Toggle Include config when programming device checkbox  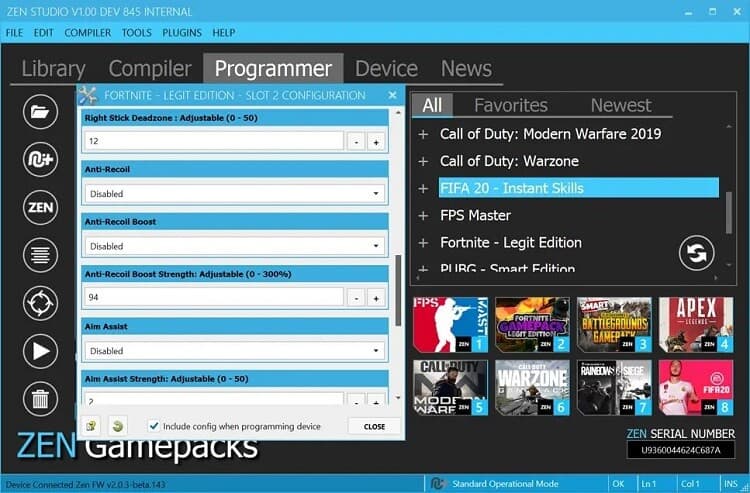154,426
